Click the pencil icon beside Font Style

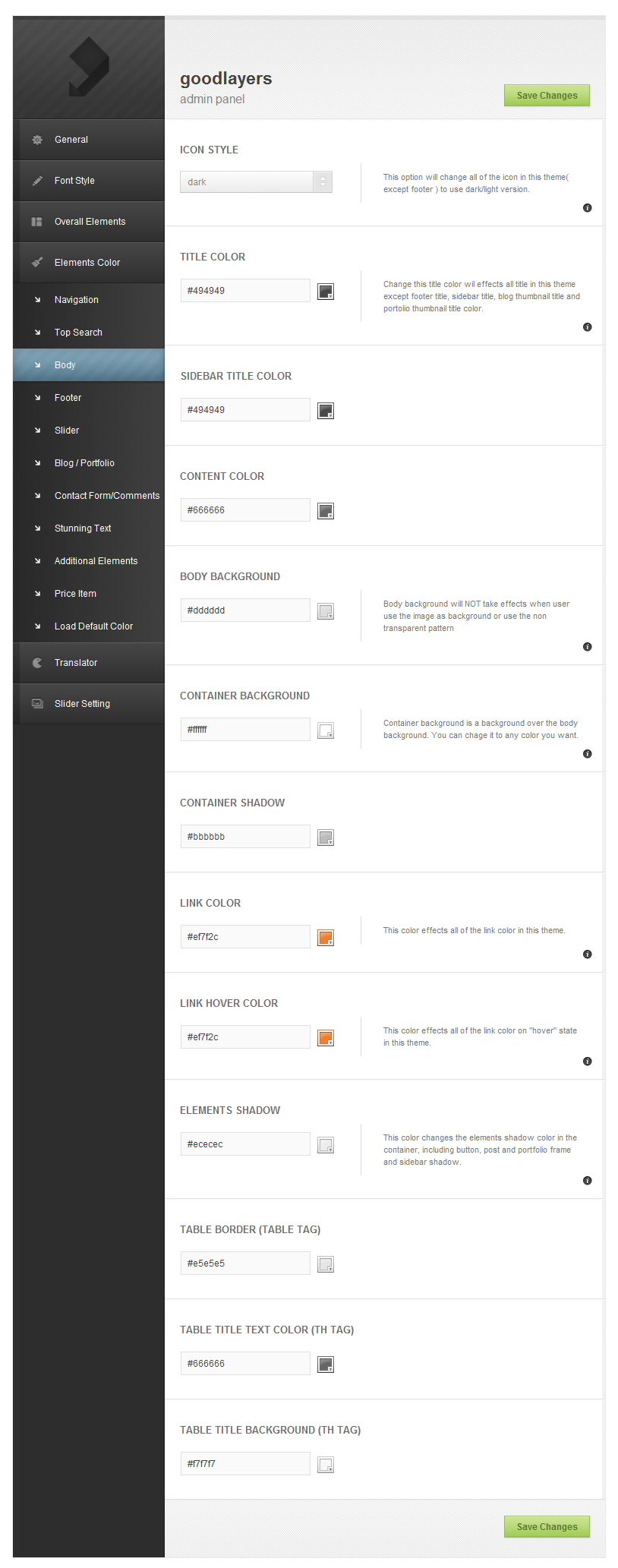(37, 181)
